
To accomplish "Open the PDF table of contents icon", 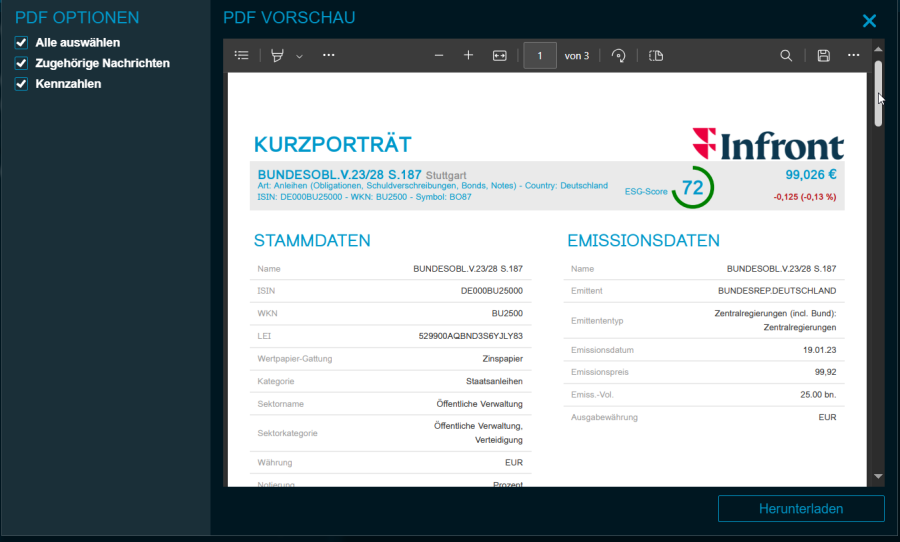I will [241, 56].
